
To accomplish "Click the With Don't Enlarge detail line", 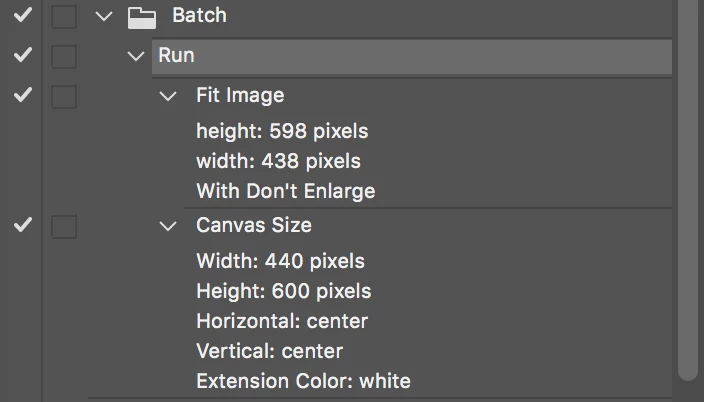I will 286,191.
